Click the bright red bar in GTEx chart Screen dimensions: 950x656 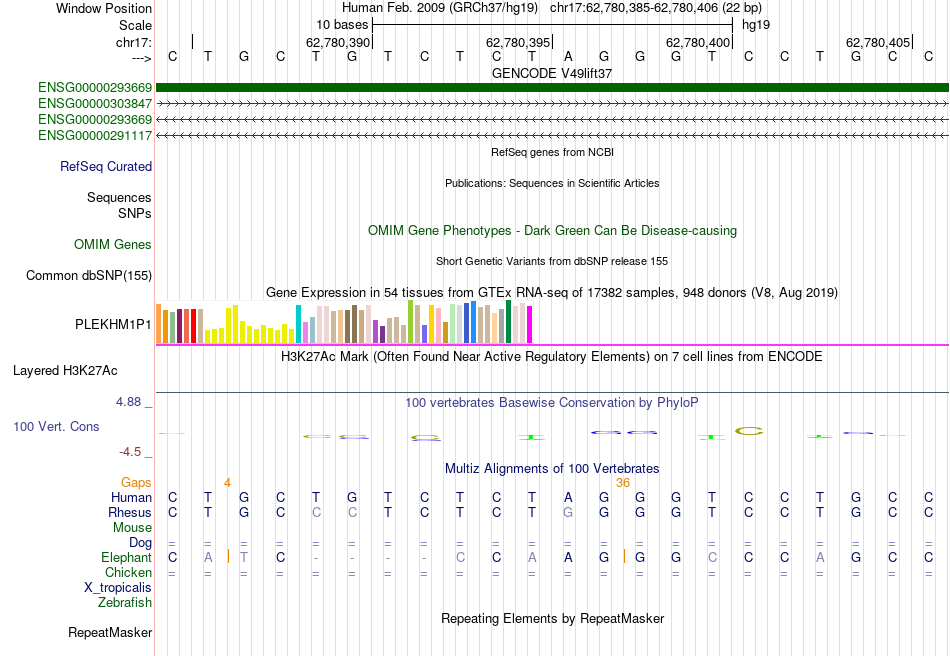click(x=193, y=326)
